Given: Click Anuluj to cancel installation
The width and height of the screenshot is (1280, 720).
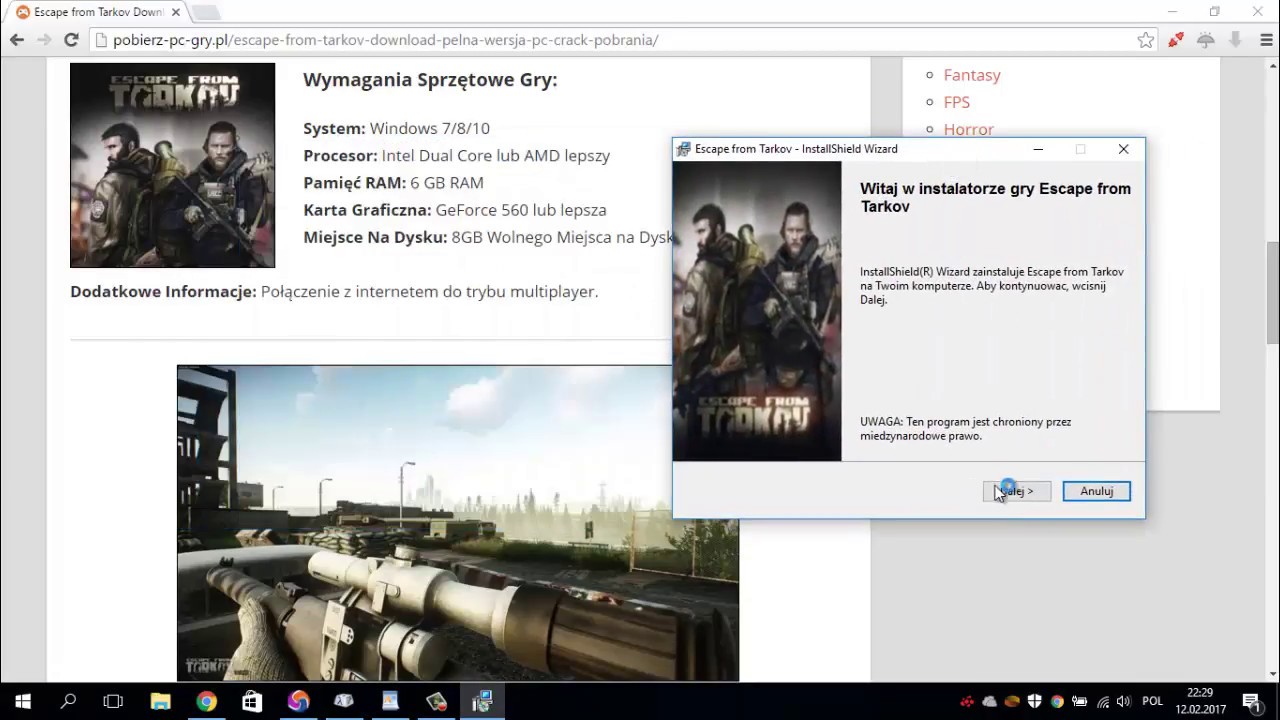Looking at the screenshot, I should 1096,491.
